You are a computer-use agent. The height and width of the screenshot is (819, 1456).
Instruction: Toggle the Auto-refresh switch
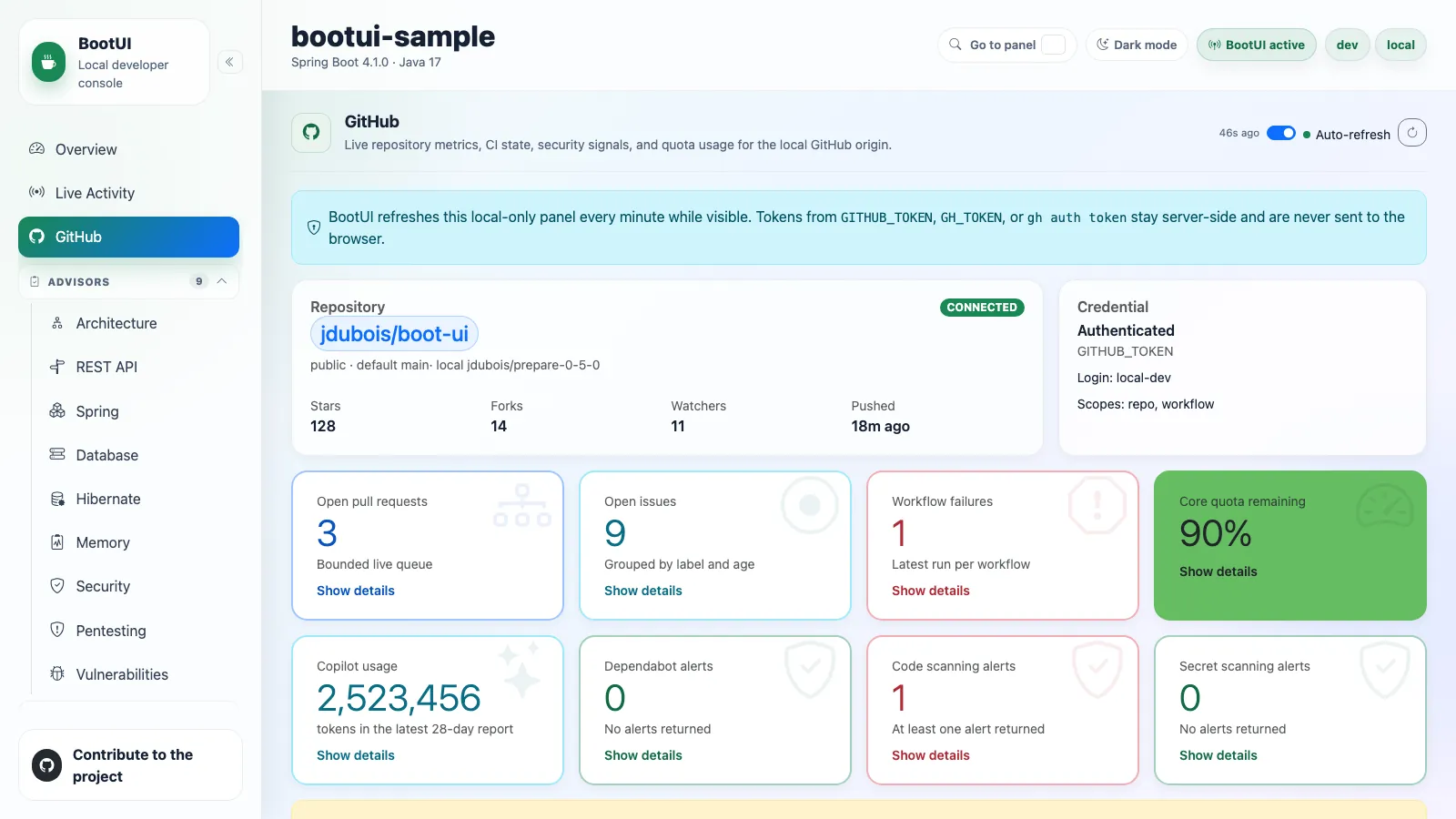1281,134
